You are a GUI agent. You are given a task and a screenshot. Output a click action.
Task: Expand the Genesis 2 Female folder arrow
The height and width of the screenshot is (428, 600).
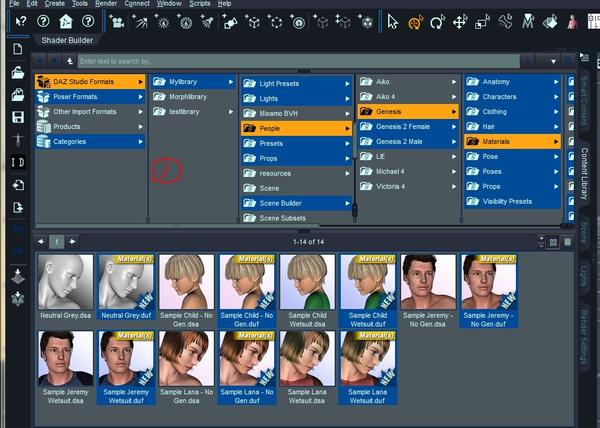[454, 127]
